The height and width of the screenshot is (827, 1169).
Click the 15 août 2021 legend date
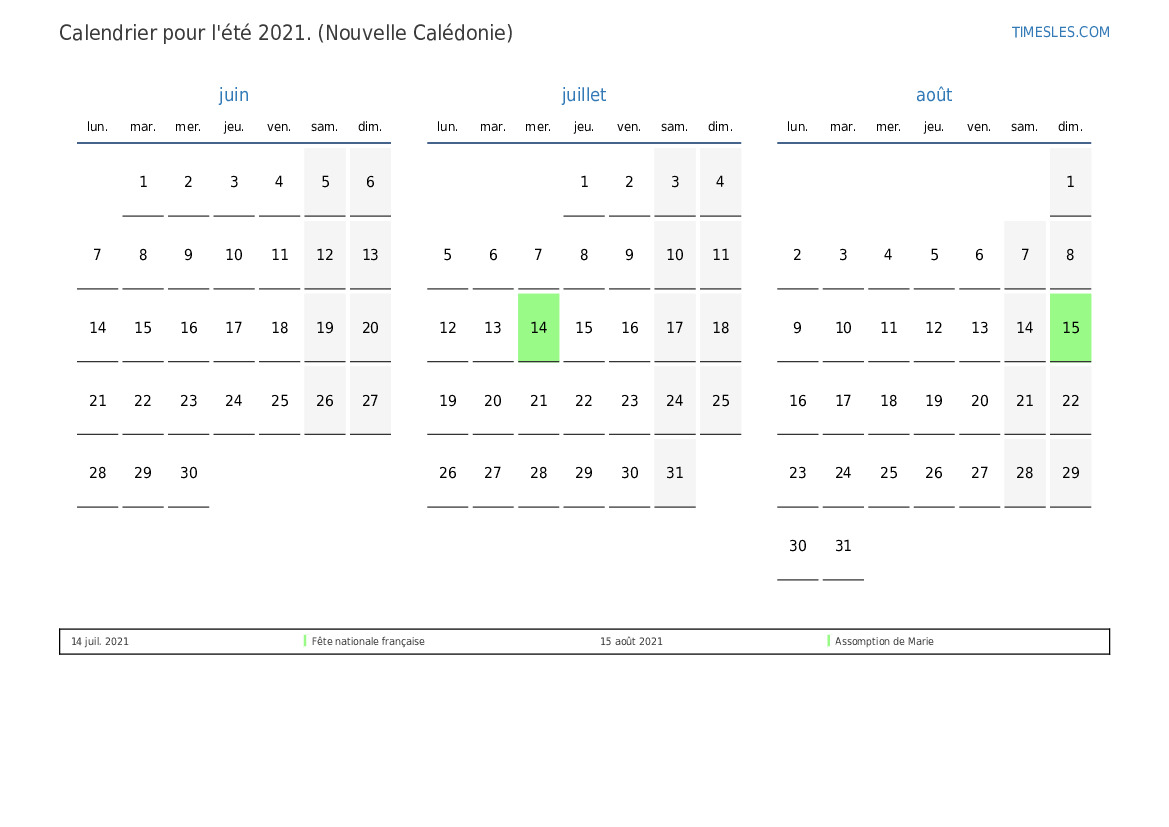631,642
